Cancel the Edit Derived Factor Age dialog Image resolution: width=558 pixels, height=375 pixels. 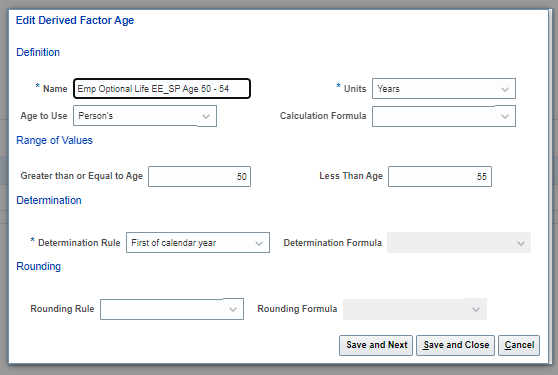tap(519, 345)
